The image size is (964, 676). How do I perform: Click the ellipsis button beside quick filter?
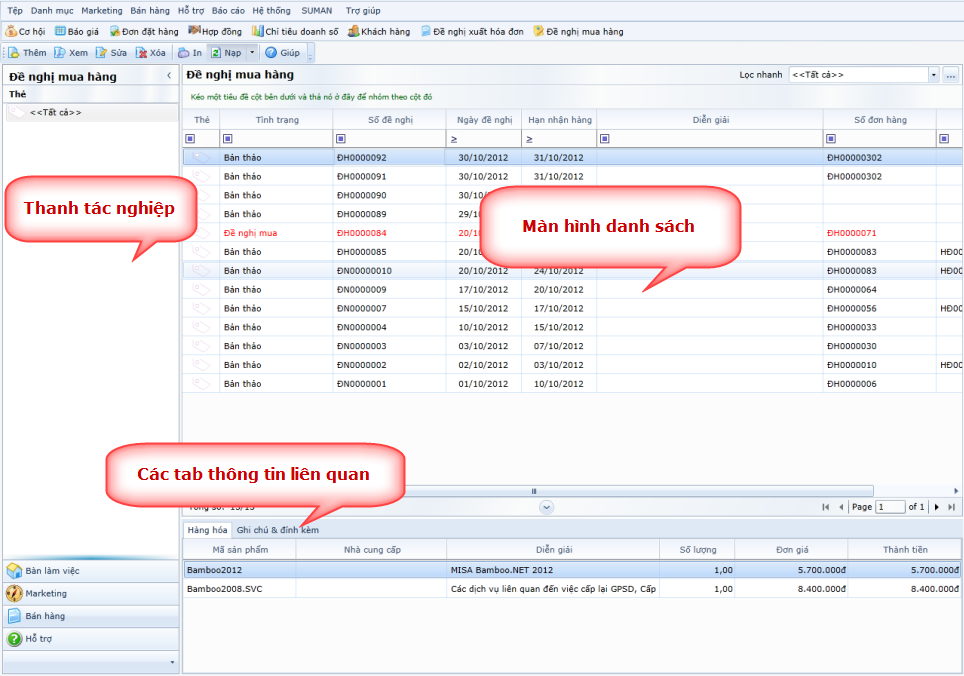(x=950, y=75)
